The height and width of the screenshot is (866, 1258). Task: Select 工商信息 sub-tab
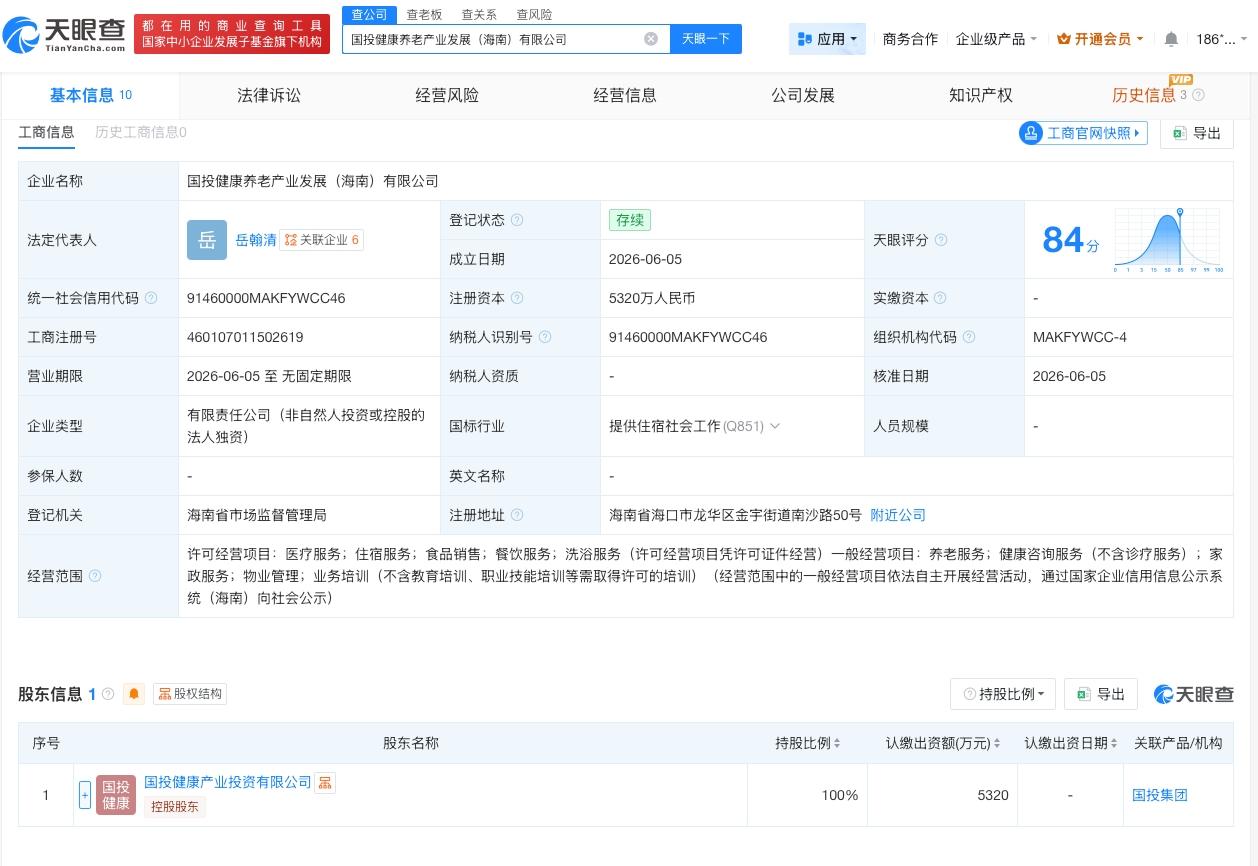pos(46,132)
